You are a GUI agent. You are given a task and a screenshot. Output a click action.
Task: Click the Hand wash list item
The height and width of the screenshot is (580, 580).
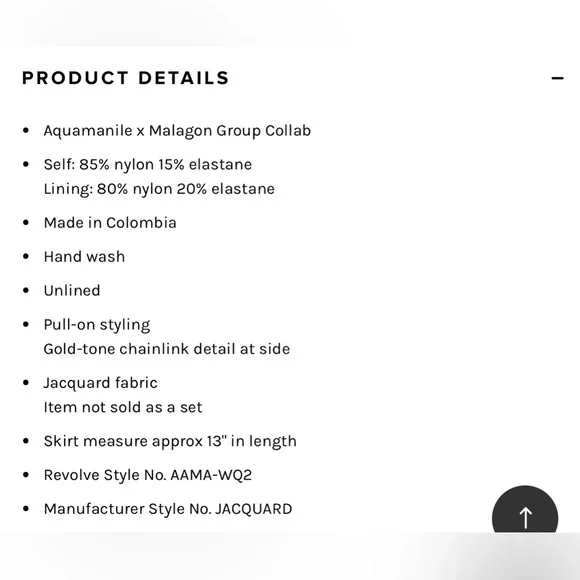[84, 257]
